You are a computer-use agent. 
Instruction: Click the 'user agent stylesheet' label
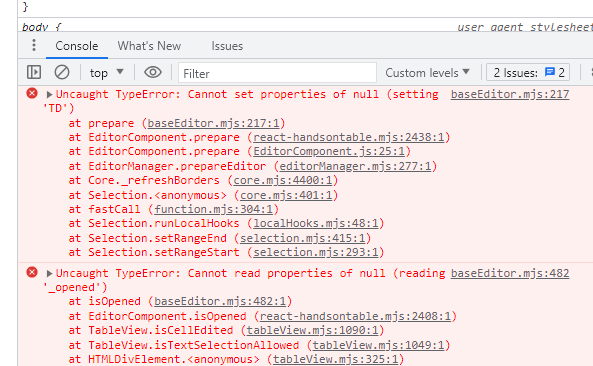point(525,27)
